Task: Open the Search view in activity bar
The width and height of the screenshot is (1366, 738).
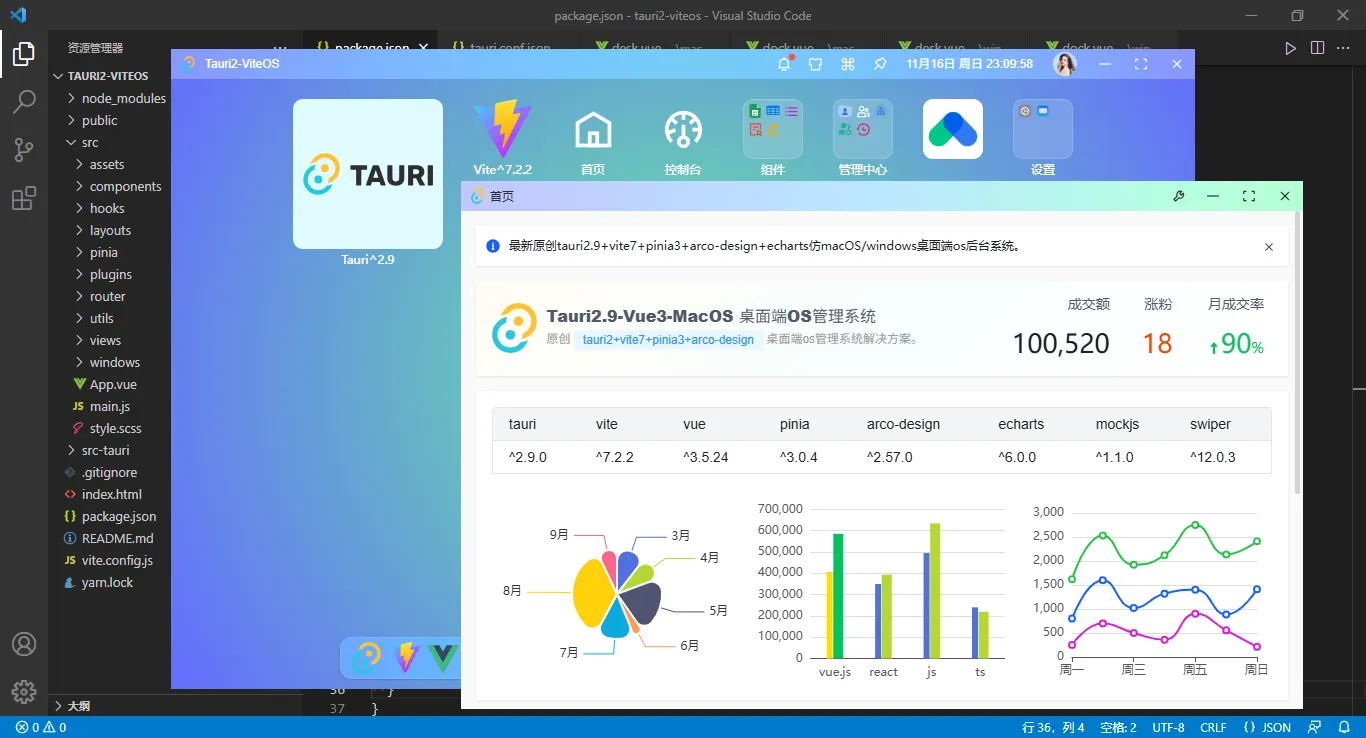Action: 24,101
